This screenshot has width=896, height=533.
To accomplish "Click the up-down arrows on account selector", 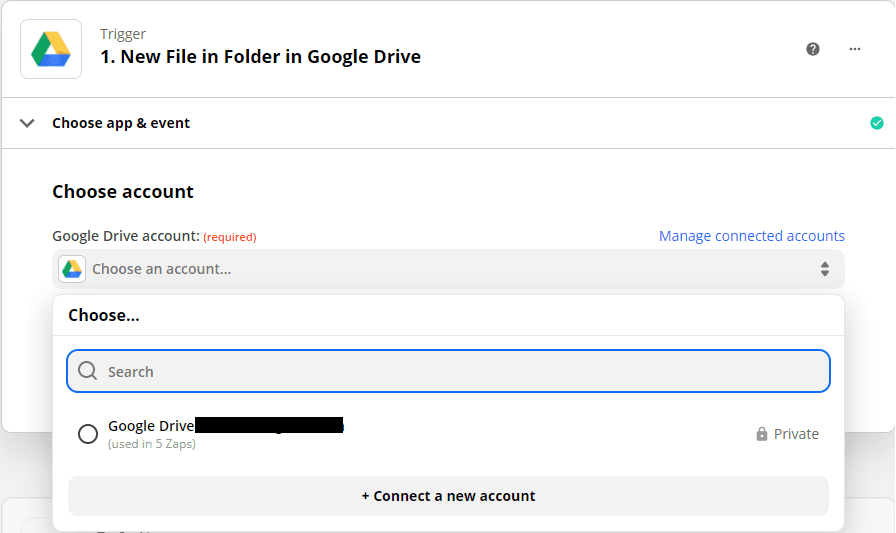I will [825, 269].
